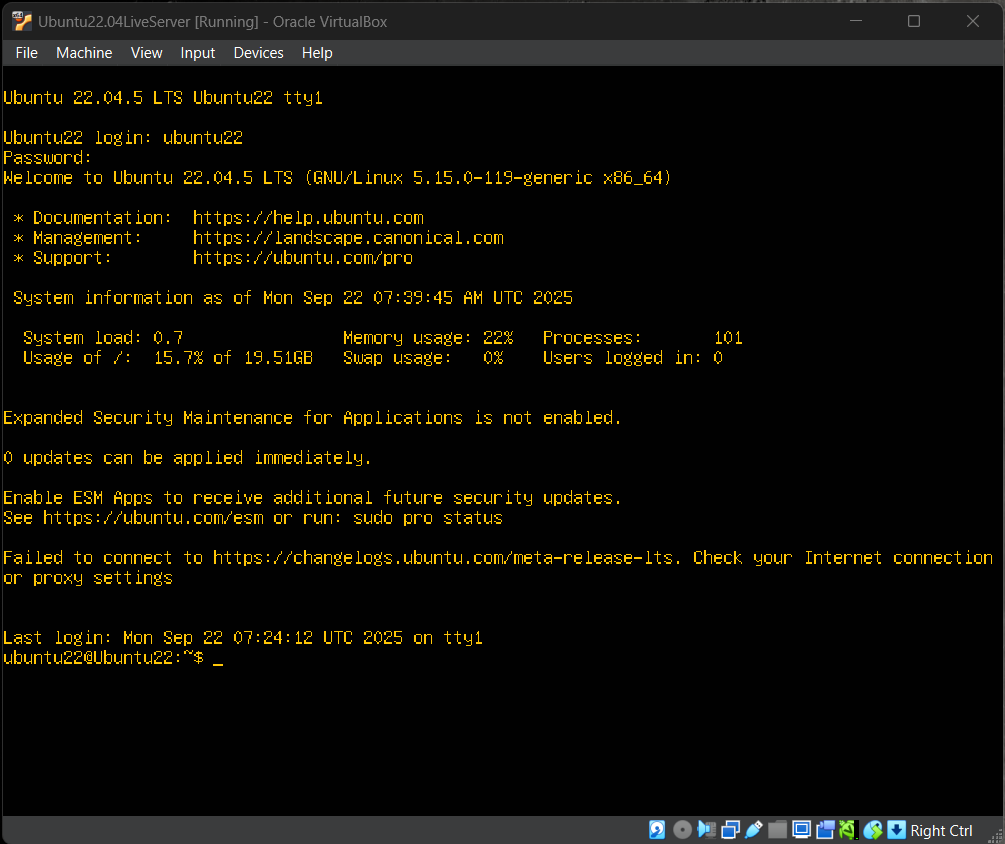Click the audio status indicator
This screenshot has height=844, width=1005.
706,829
